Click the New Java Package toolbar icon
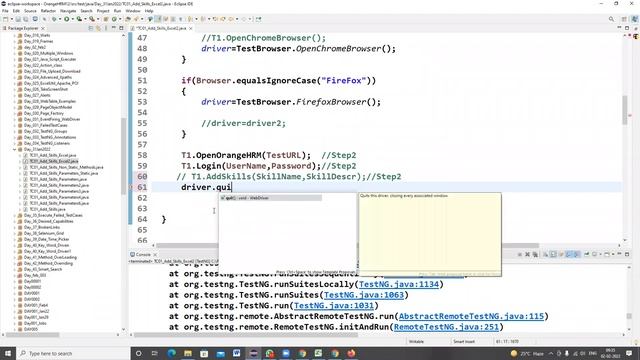 pyautogui.click(x=105, y=19)
